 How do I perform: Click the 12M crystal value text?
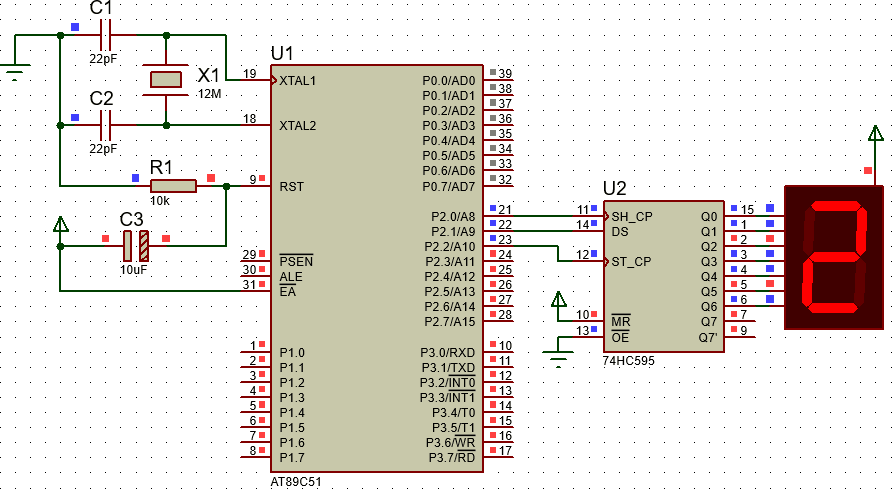[209, 94]
